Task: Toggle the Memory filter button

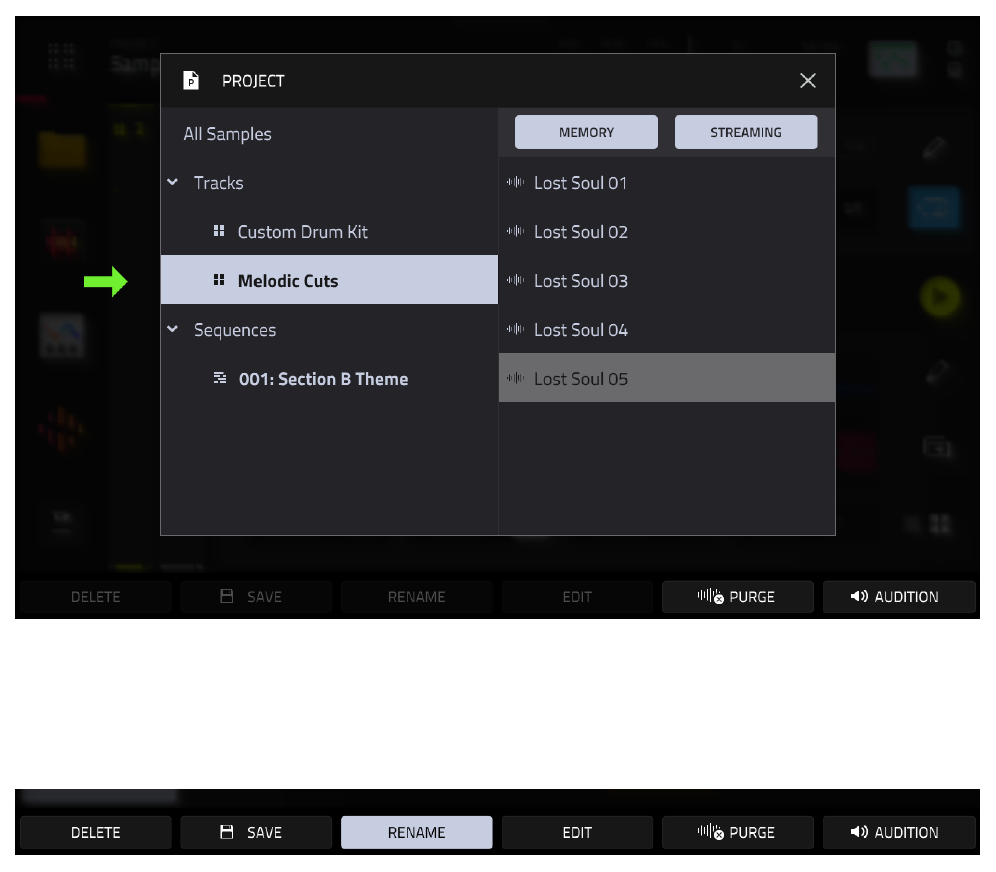Action: [586, 132]
